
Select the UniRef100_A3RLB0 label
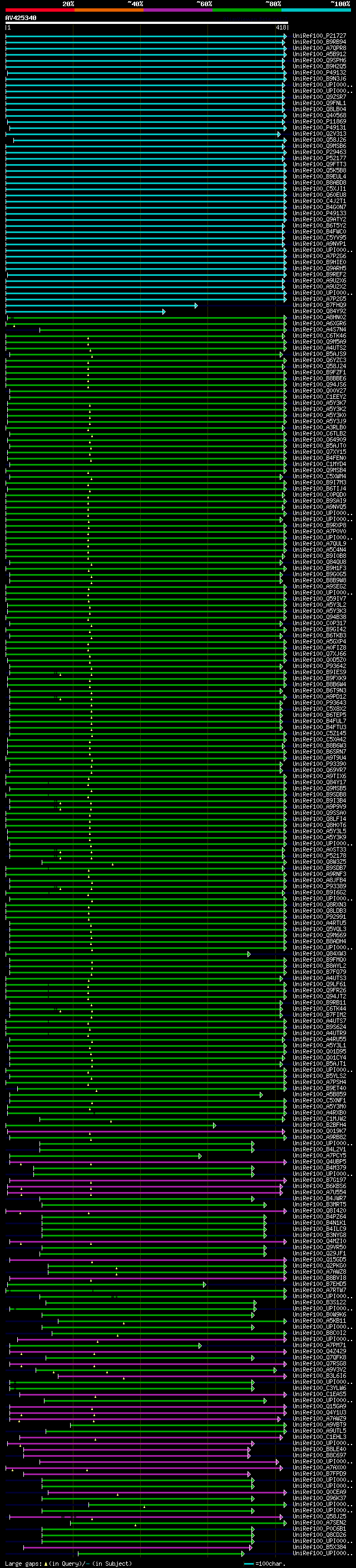tap(319, 427)
